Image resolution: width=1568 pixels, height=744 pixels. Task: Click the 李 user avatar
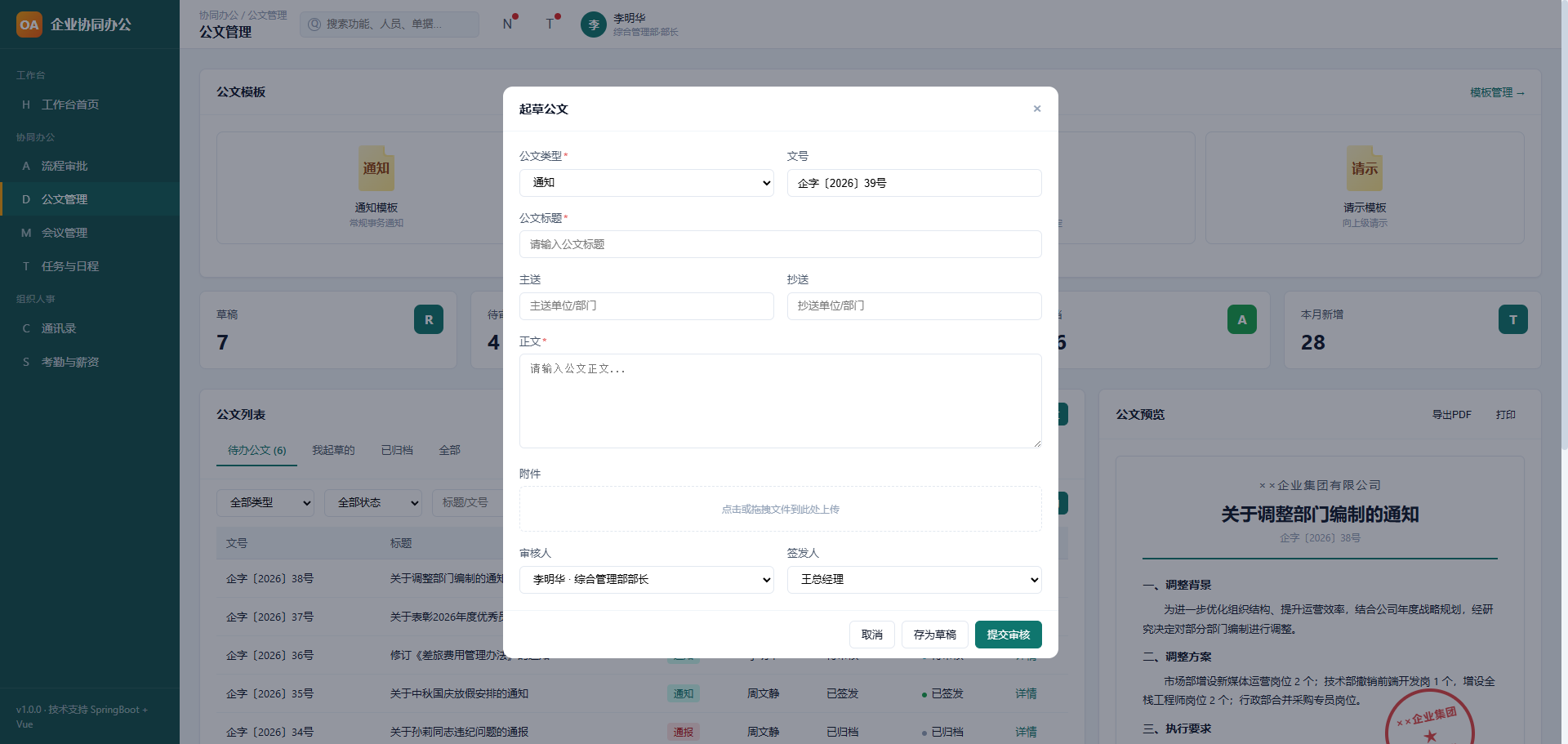(x=594, y=25)
